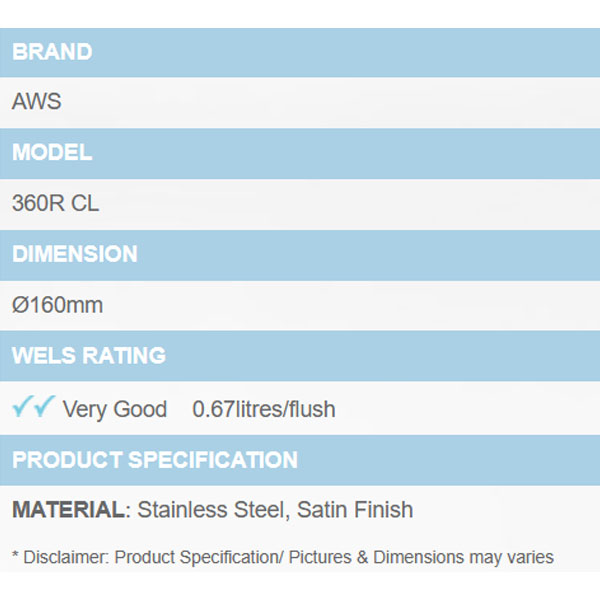The image size is (600, 600).
Task: Click the second blue tick rating icon
Action: coord(43,406)
